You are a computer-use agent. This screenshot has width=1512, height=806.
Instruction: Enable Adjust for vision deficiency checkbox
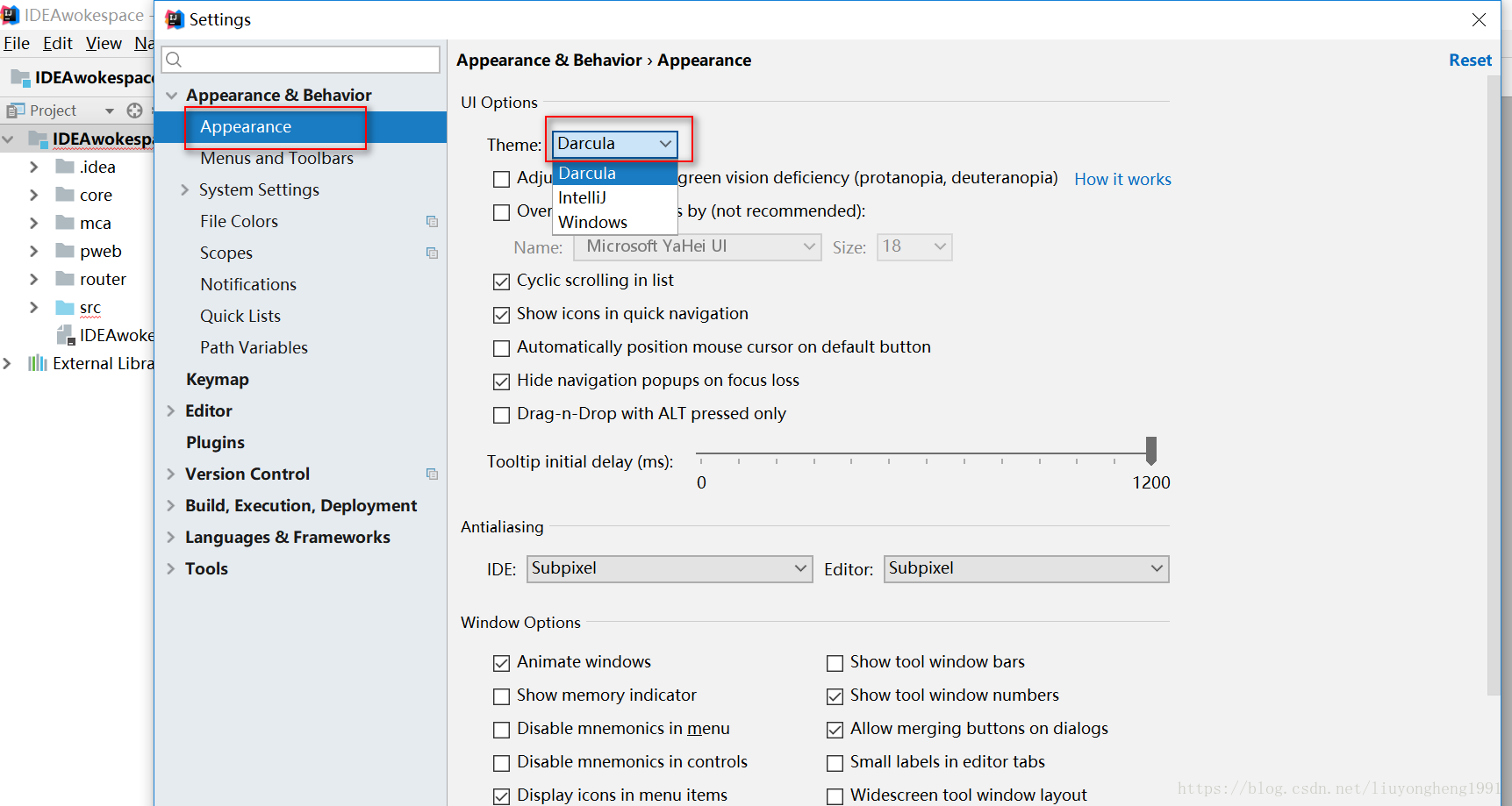(x=501, y=179)
